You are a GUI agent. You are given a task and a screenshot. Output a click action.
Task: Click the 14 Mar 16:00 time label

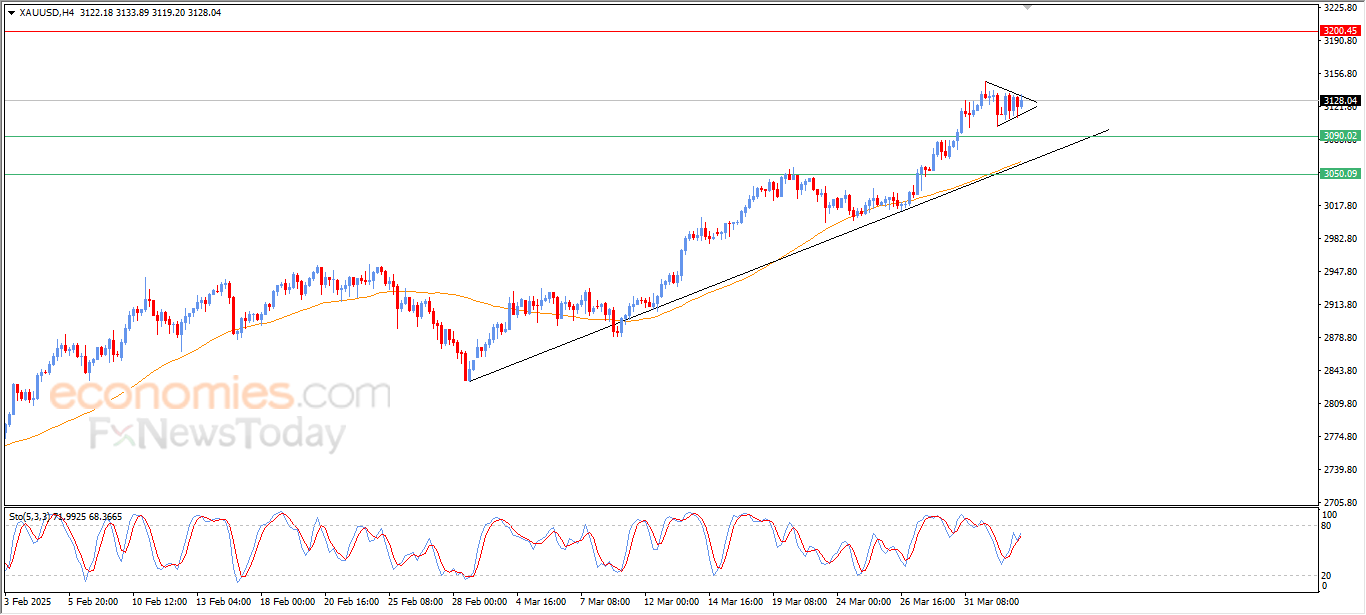pyautogui.click(x=736, y=602)
